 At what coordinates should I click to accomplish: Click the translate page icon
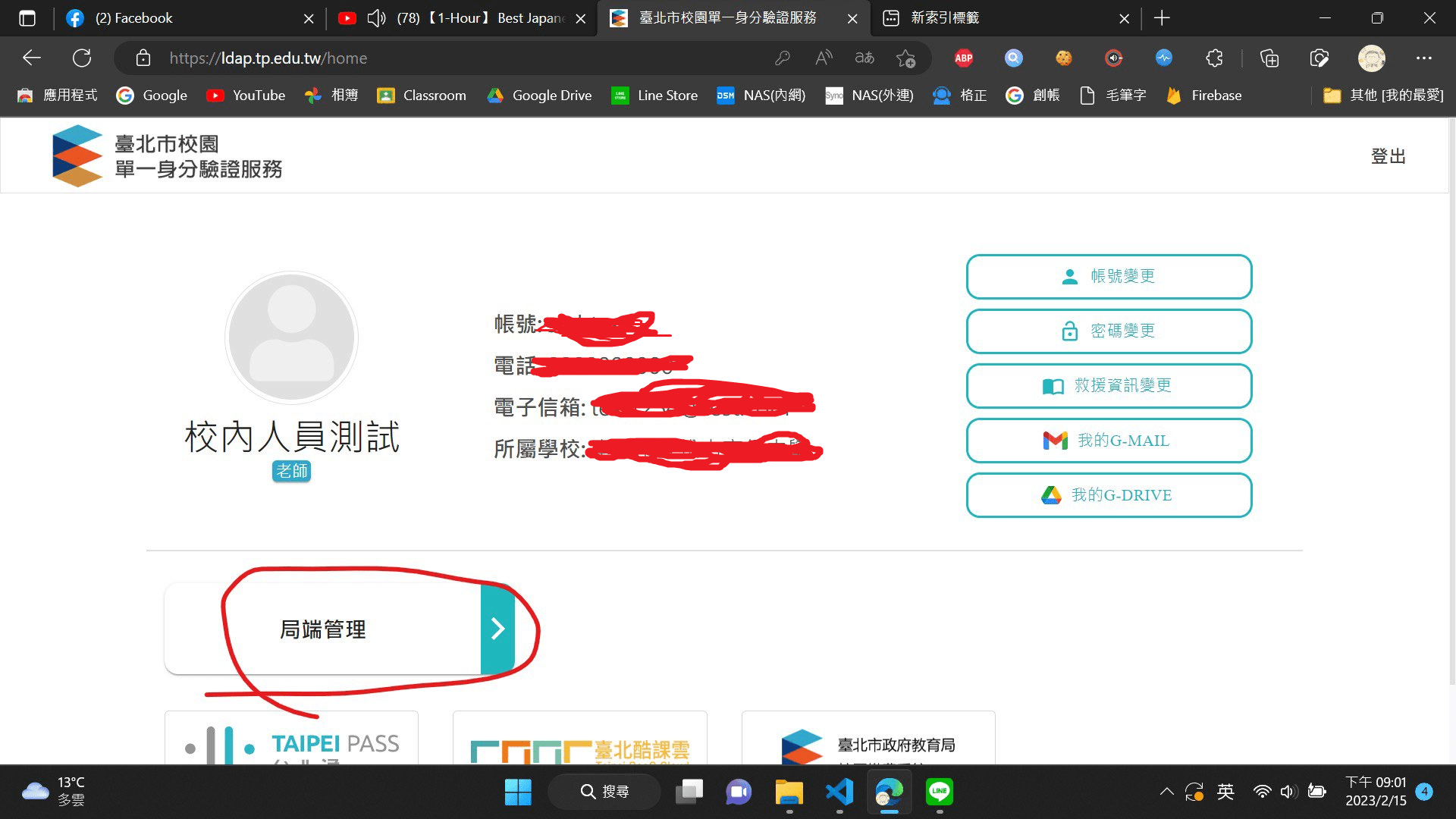click(864, 58)
